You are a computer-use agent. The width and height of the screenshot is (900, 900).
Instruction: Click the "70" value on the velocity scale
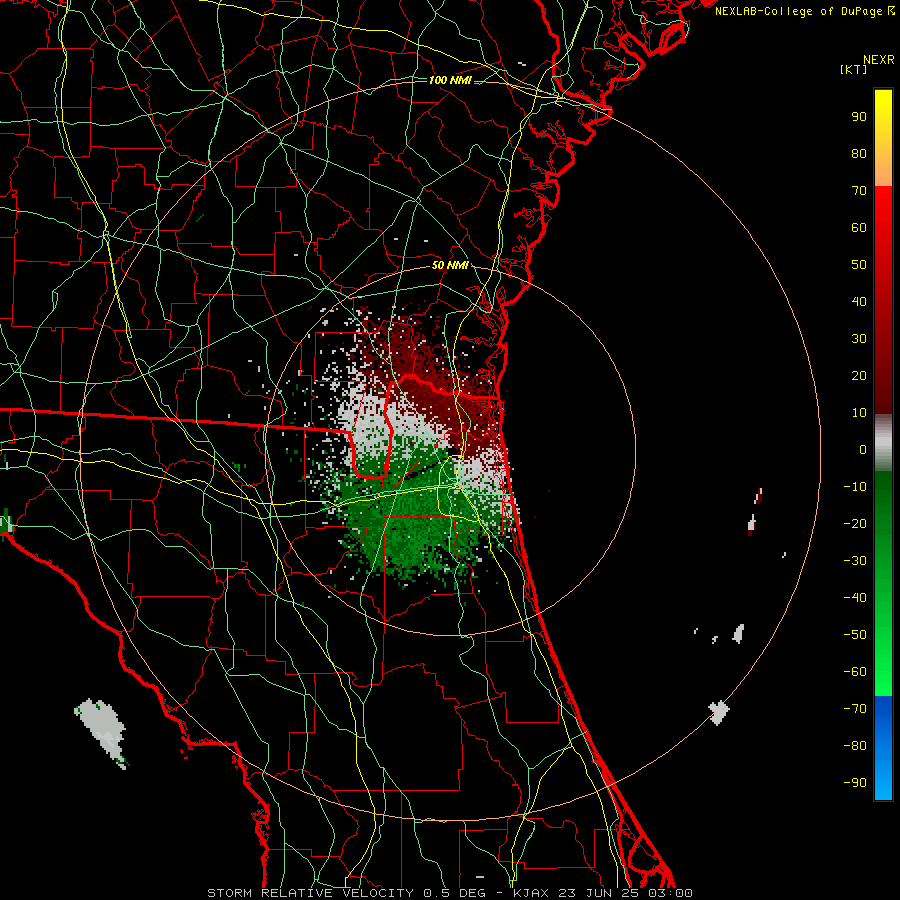point(859,191)
